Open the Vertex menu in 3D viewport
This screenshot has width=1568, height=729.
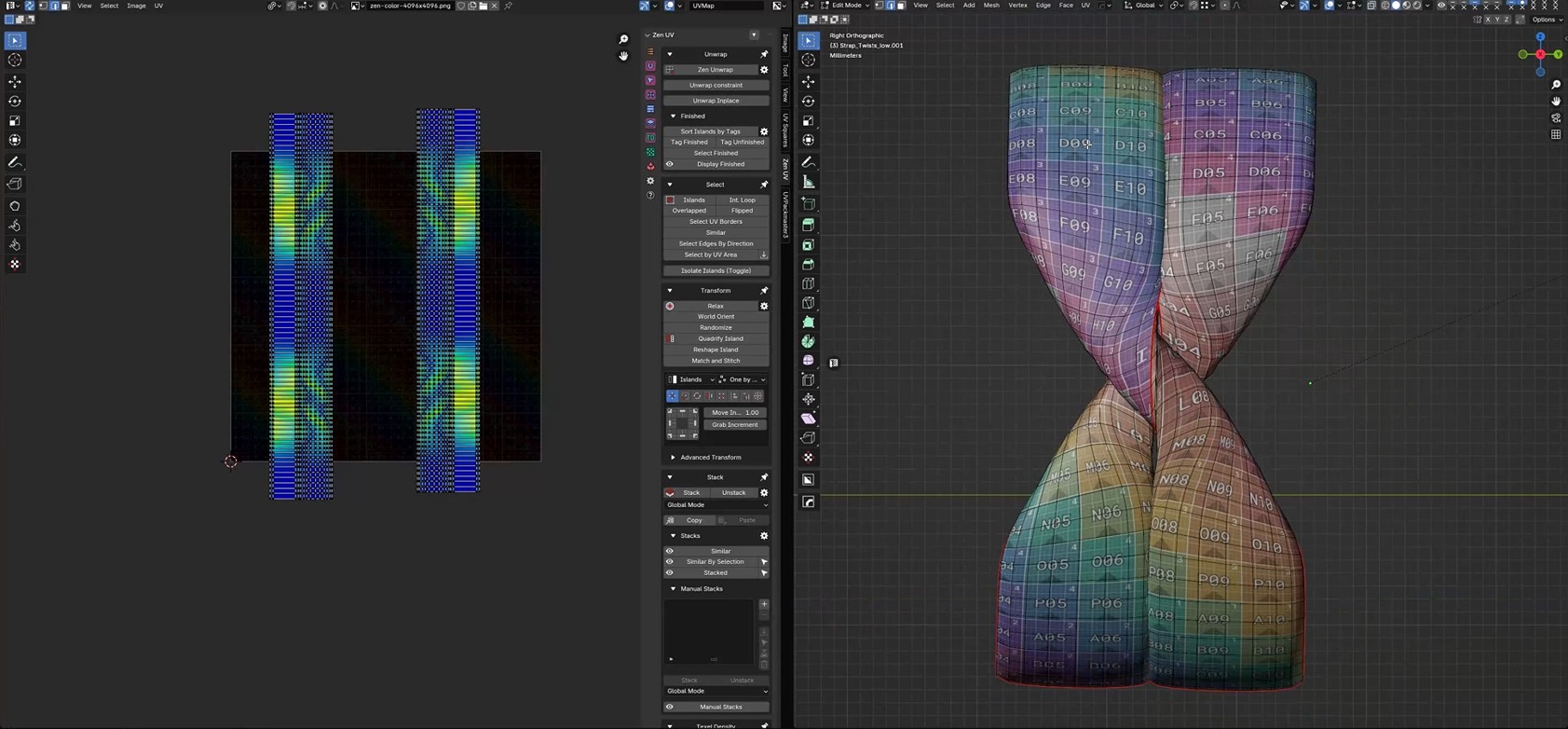point(1017,6)
